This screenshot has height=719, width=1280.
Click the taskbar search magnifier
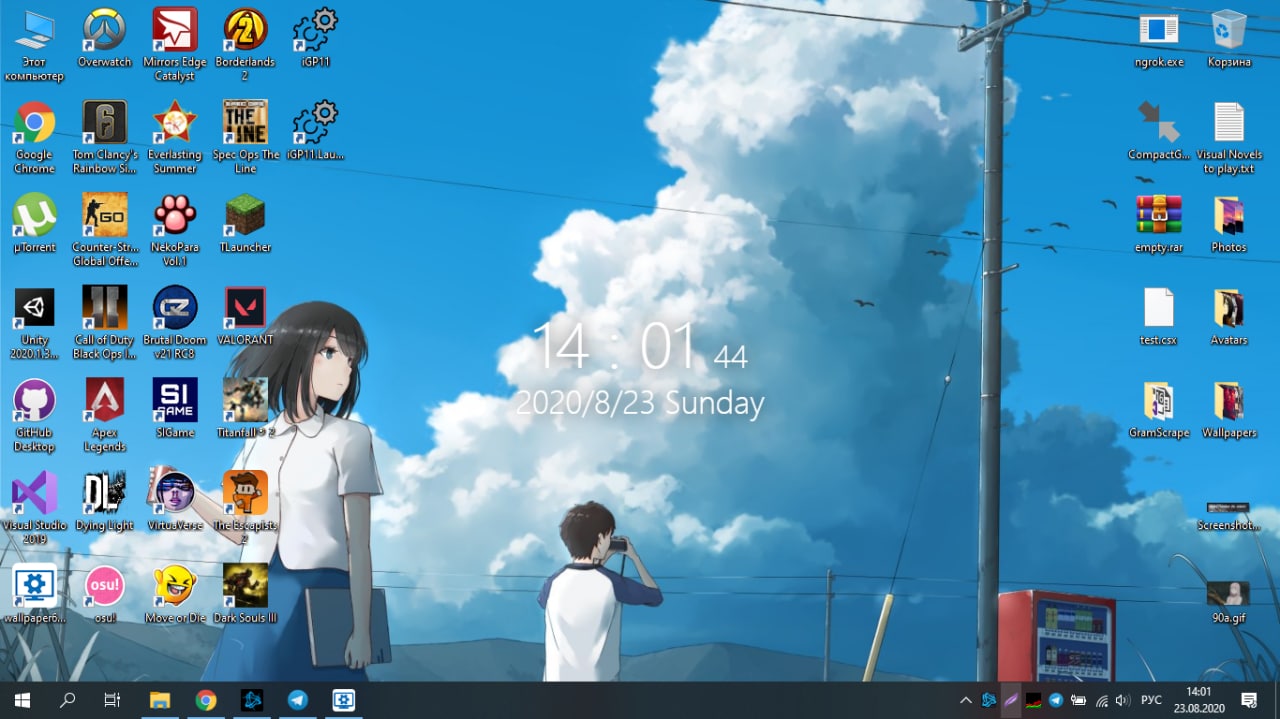click(x=68, y=700)
